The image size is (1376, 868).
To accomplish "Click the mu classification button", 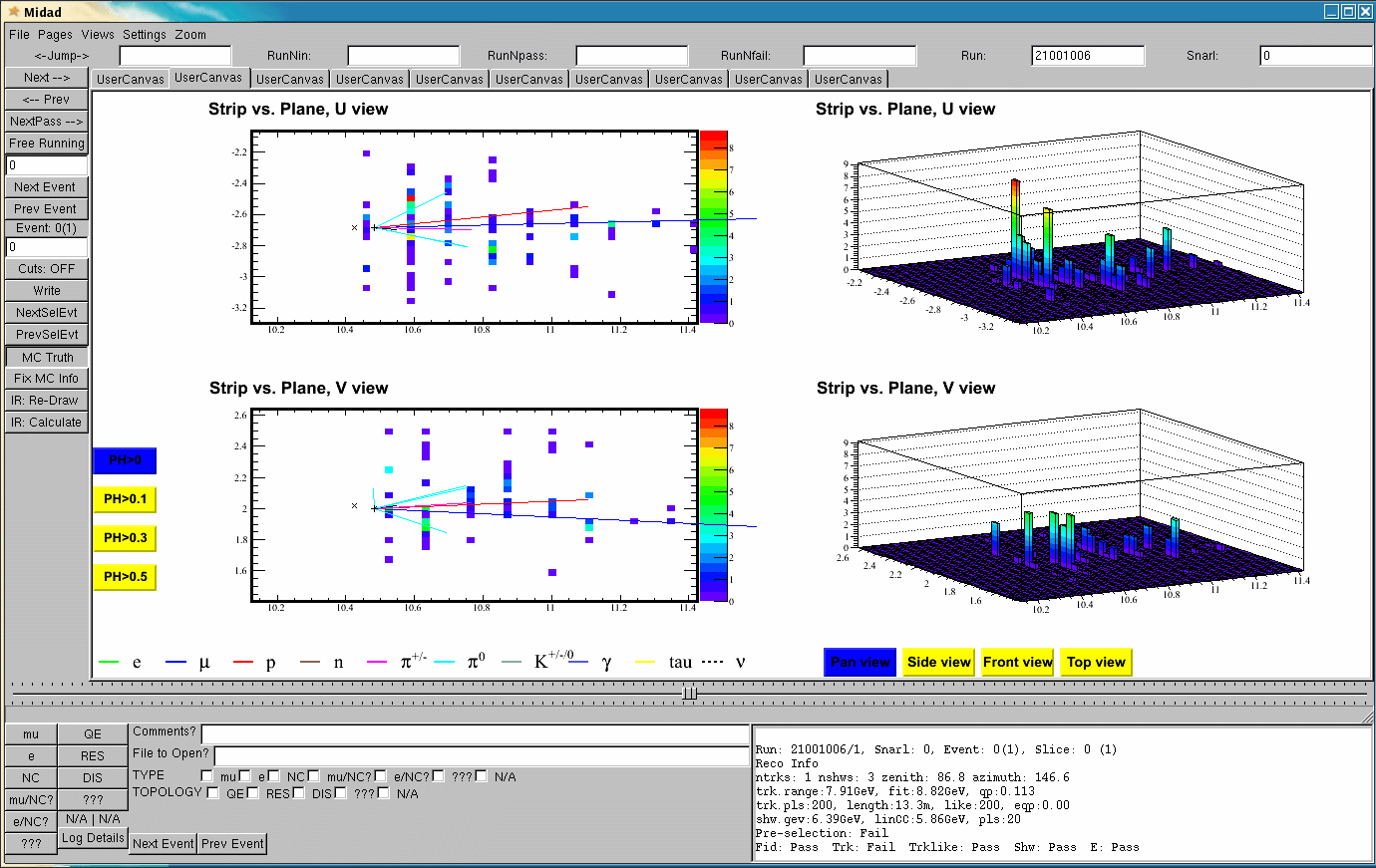I will [31, 734].
